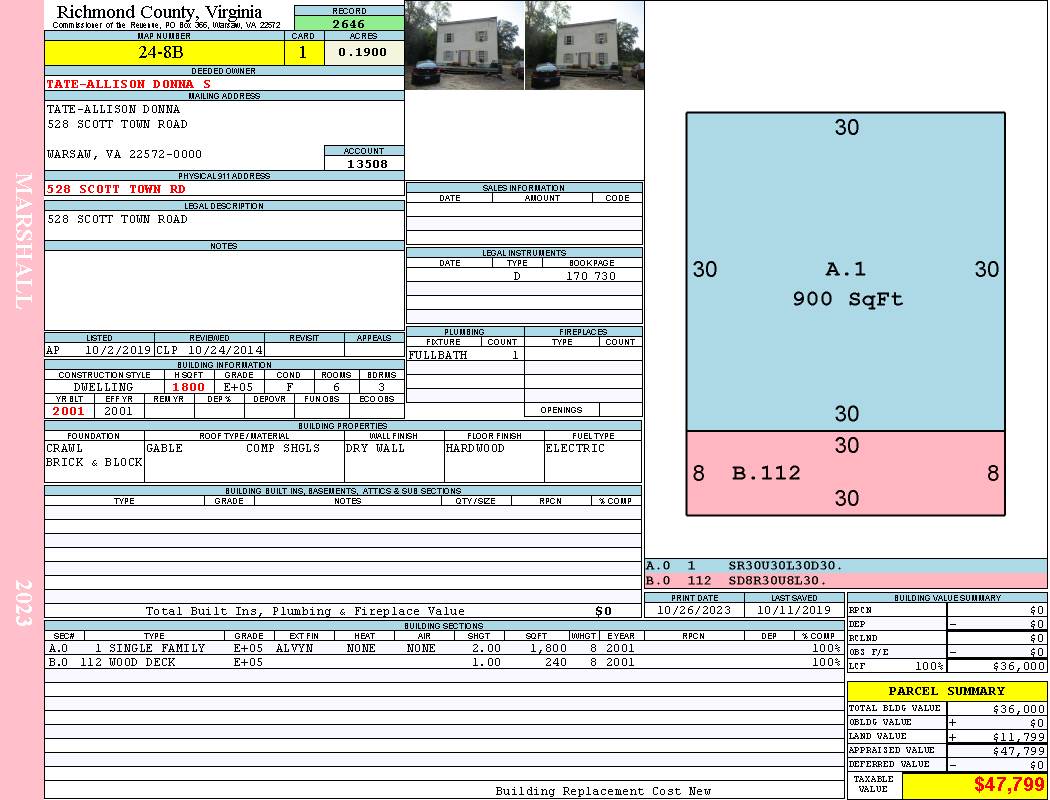Click the record number 2646 field
Image resolution: width=1050 pixels, height=800 pixels.
[349, 23]
